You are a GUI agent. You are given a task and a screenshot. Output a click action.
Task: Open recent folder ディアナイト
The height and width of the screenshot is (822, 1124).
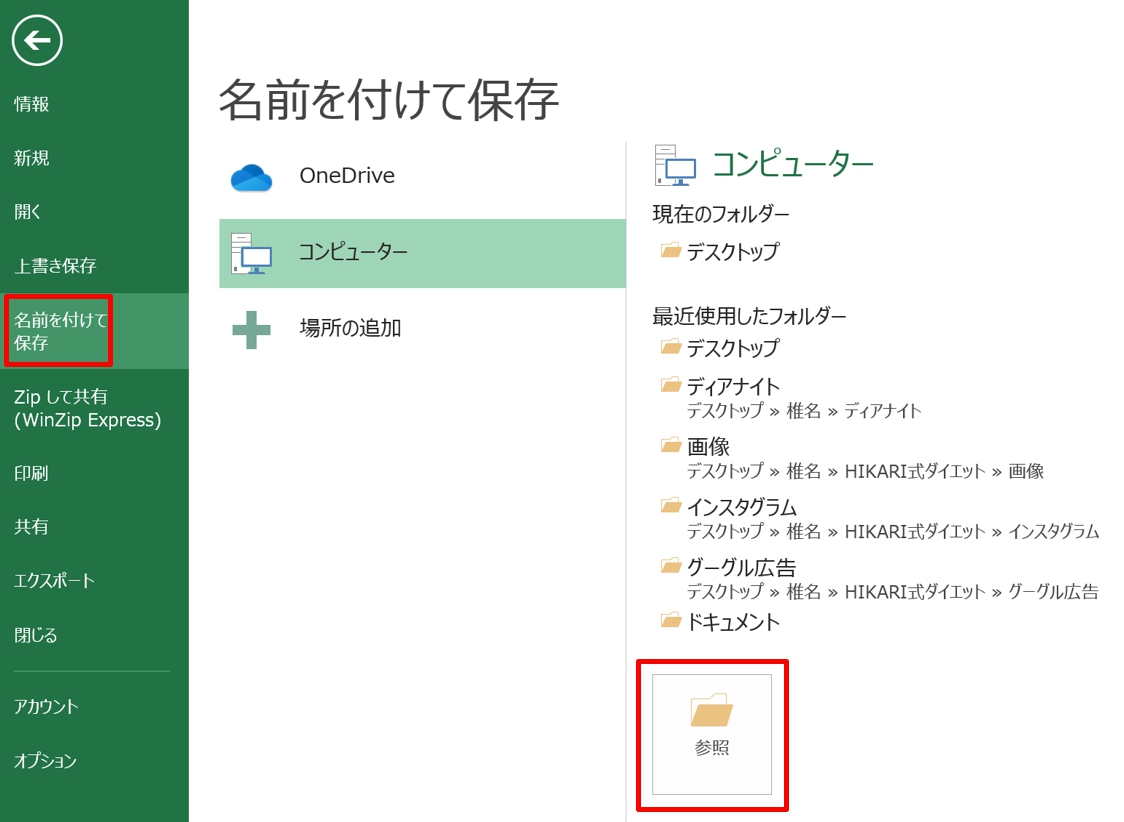click(x=733, y=387)
